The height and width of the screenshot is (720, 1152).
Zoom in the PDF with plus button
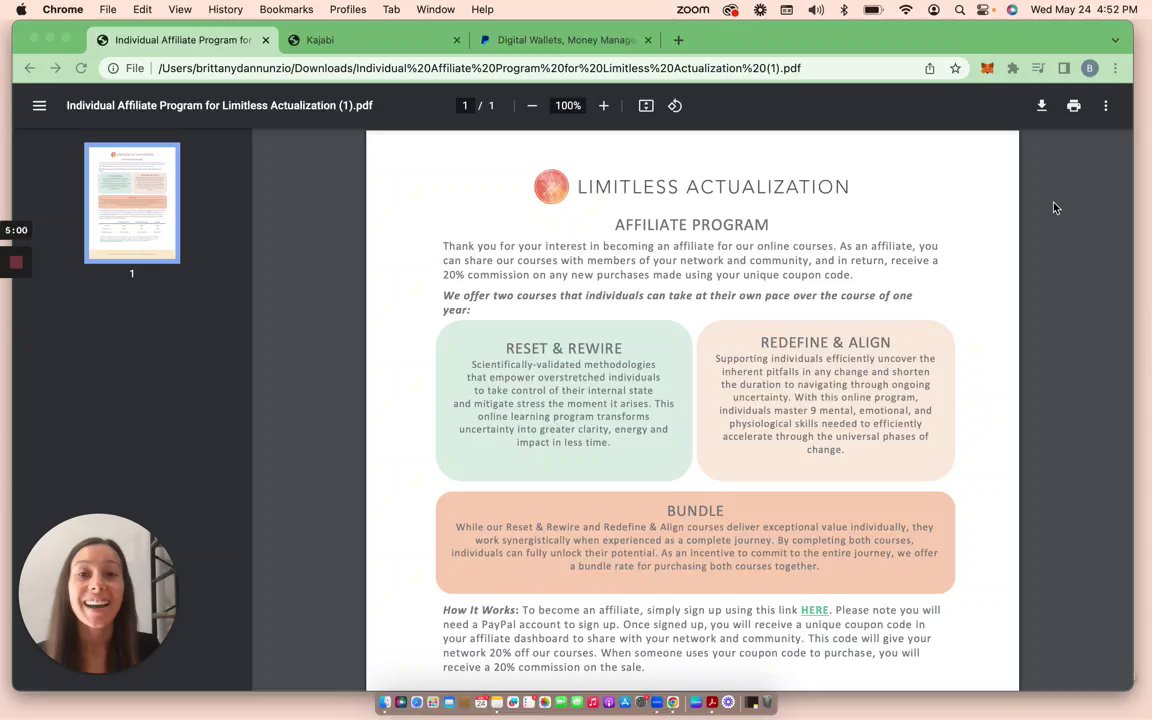603,106
